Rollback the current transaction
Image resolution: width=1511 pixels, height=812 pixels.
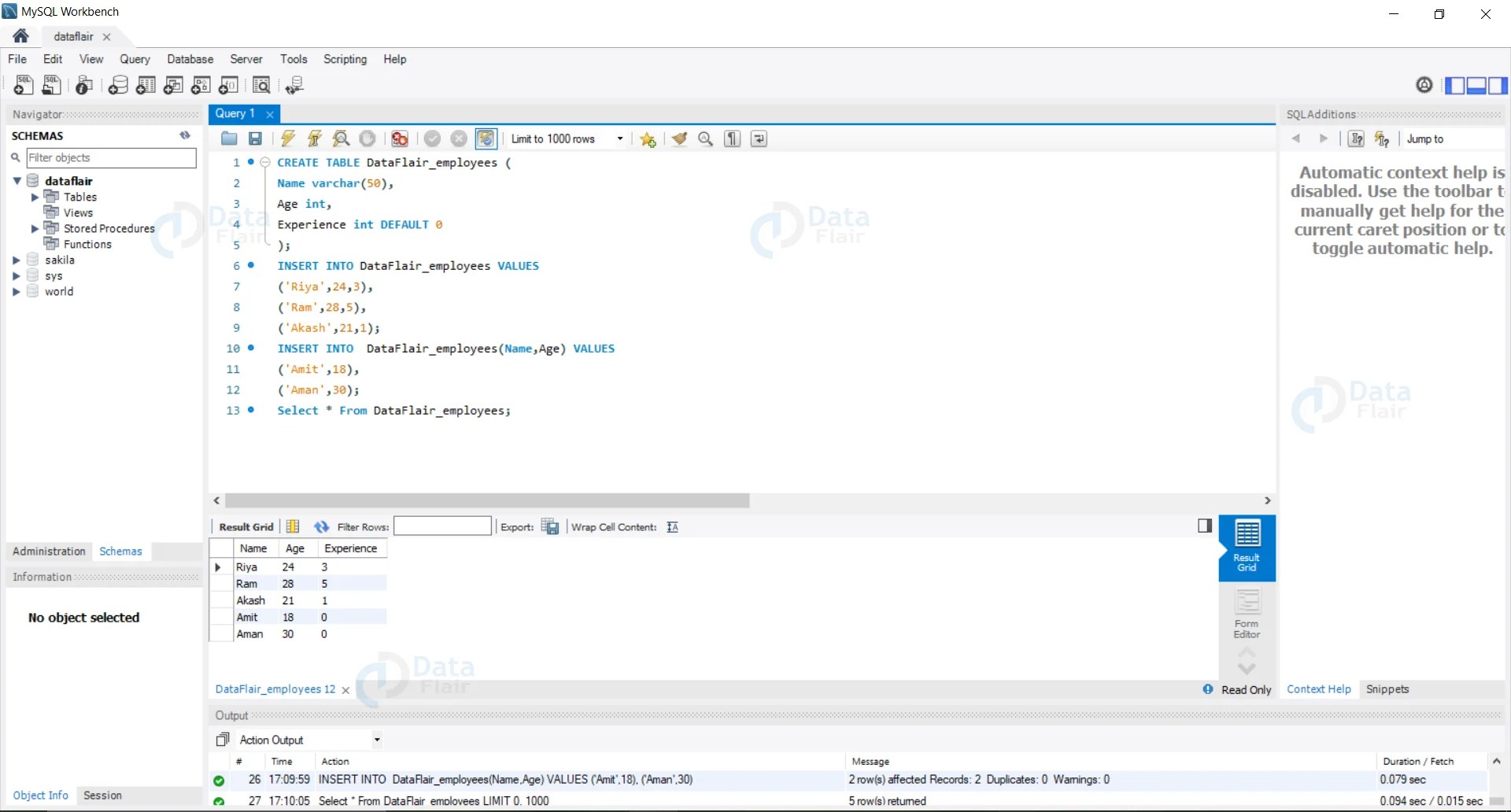tap(459, 138)
